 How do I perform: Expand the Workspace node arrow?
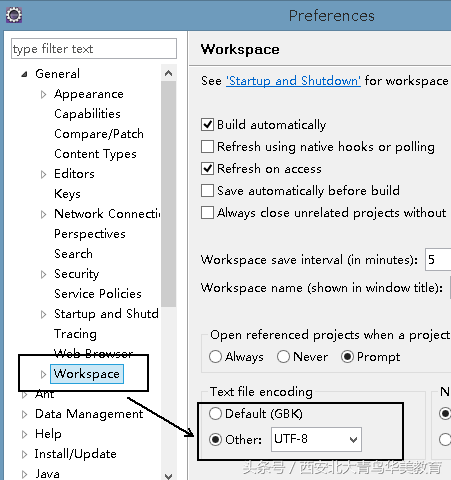point(43,374)
